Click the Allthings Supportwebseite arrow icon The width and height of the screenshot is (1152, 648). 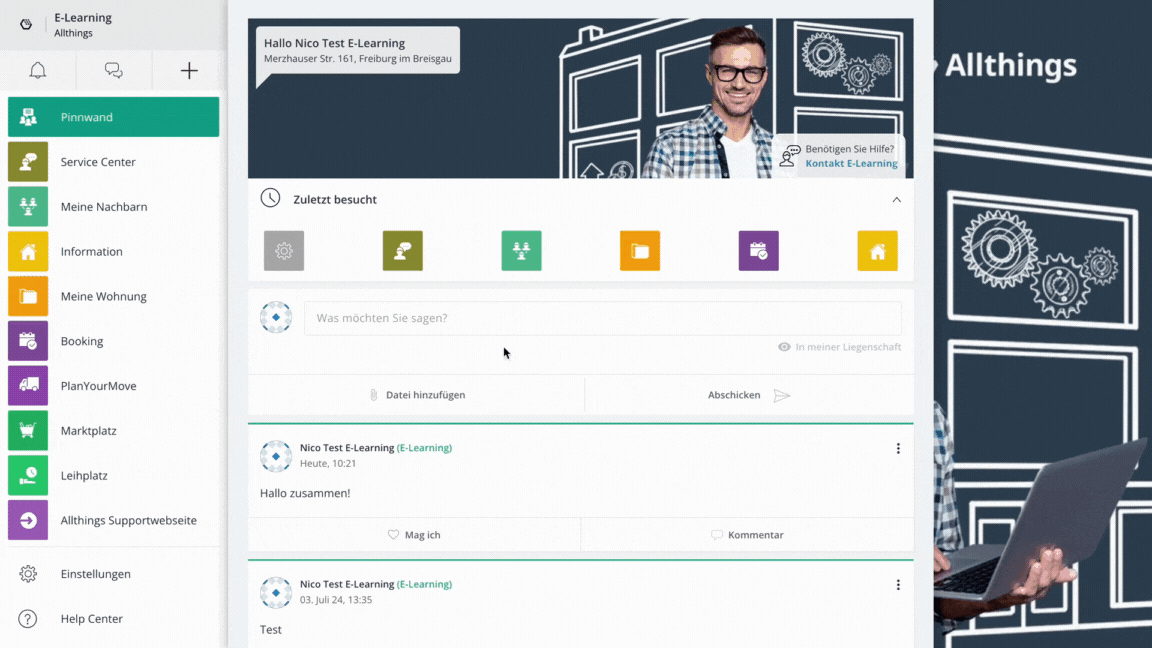click(28, 520)
